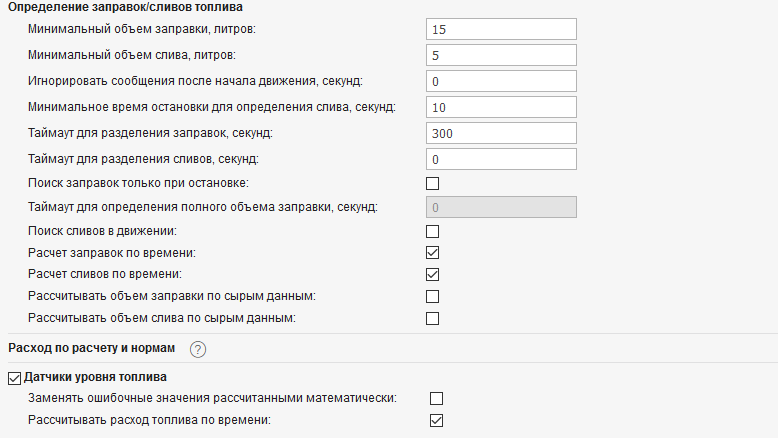
Task: Click Минимальное время остановки для слива field
Action: (501, 107)
